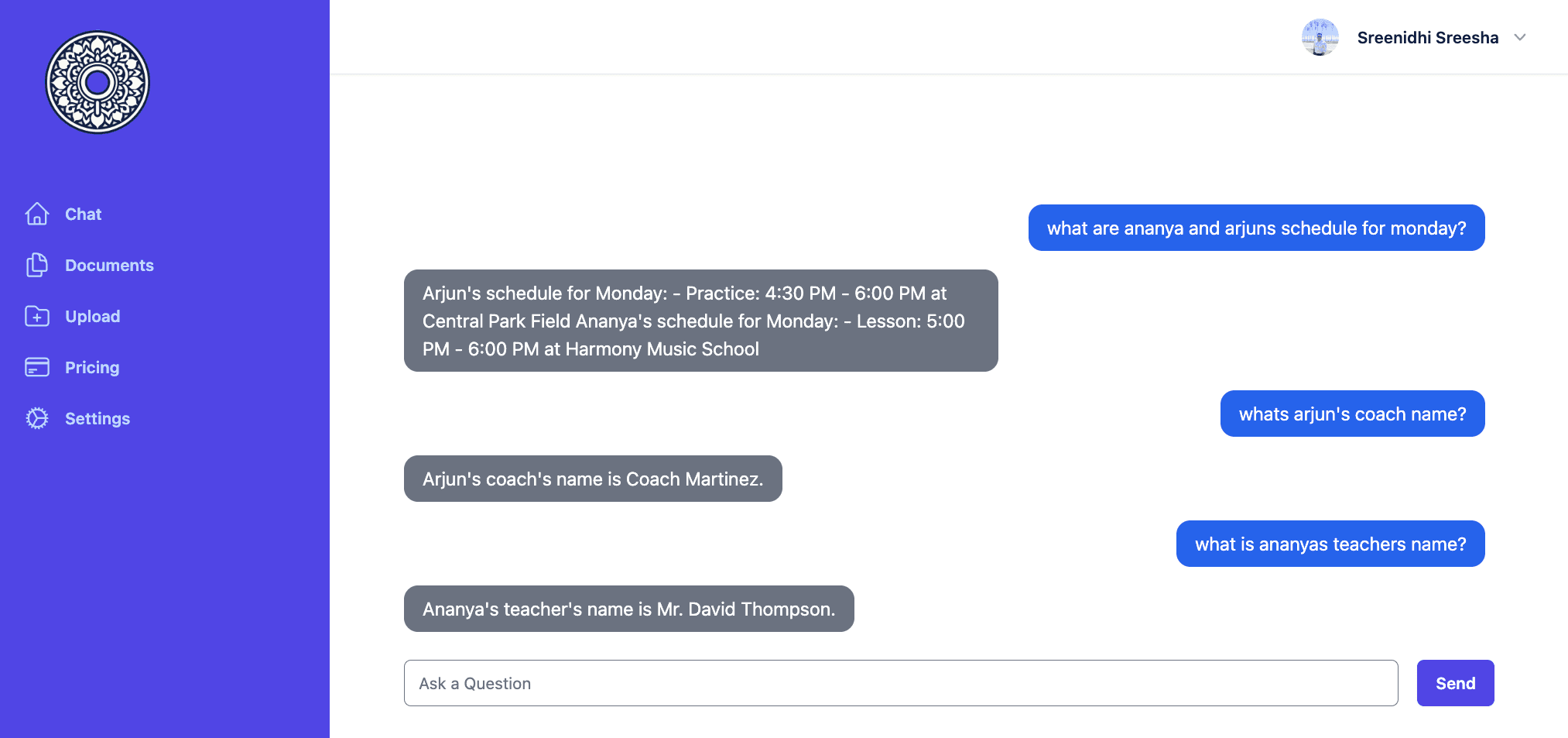Expand the user menu chevron arrow

pyautogui.click(x=1519, y=37)
